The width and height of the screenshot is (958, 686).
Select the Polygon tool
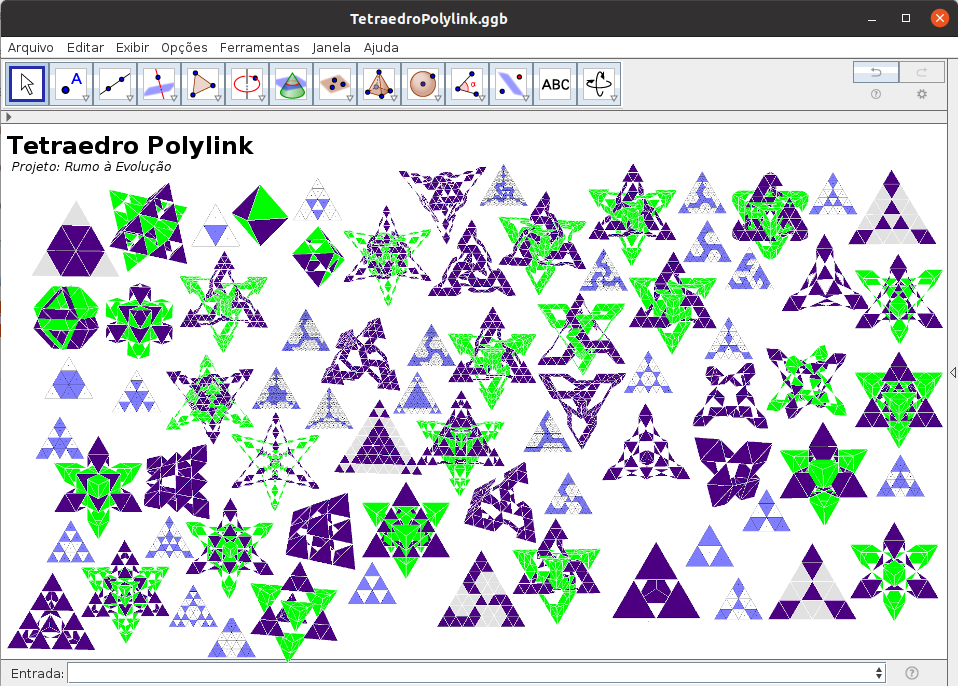point(203,84)
